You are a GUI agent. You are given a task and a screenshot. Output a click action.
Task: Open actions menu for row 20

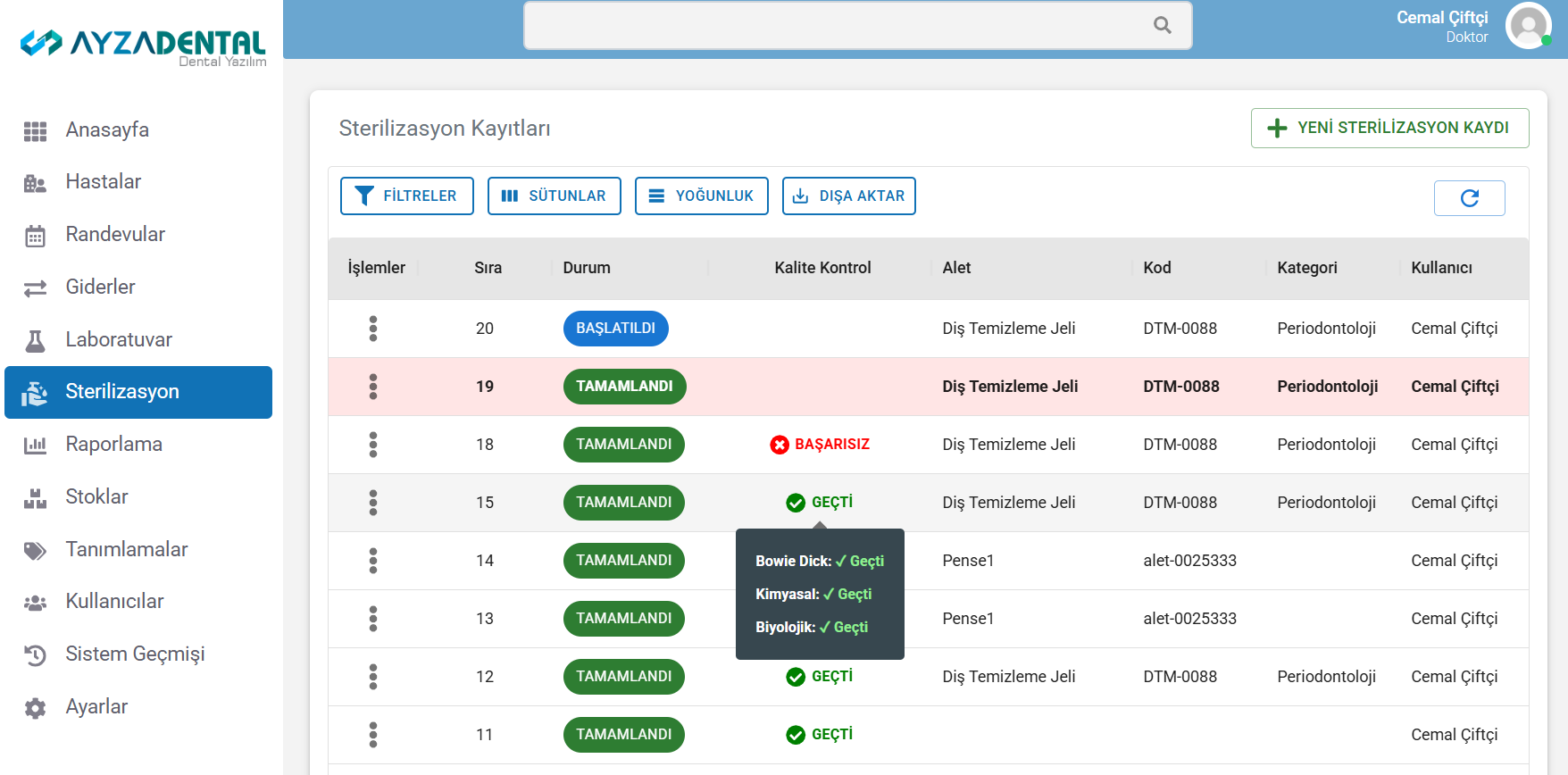[373, 329]
